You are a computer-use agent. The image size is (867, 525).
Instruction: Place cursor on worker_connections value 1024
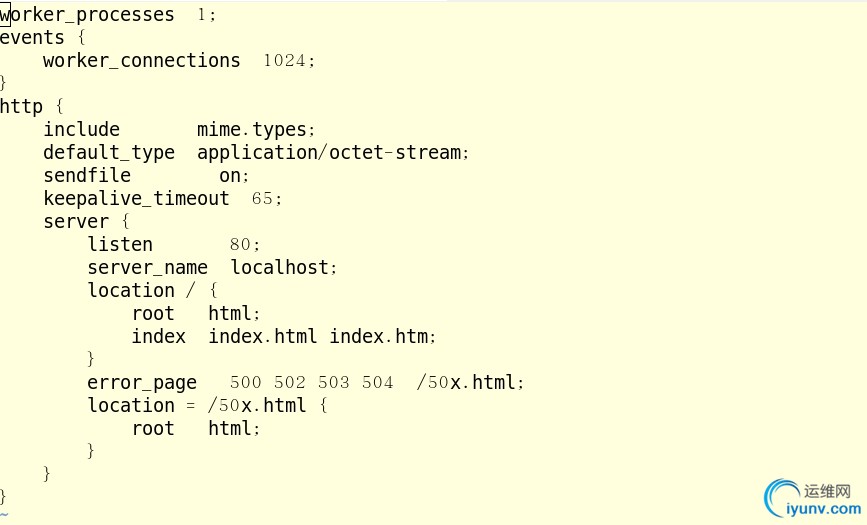point(285,60)
